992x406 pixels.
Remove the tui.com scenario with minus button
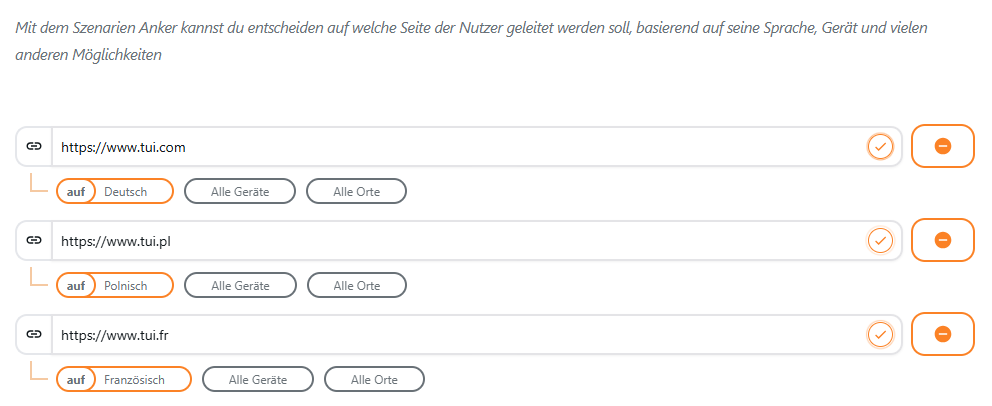(x=942, y=146)
